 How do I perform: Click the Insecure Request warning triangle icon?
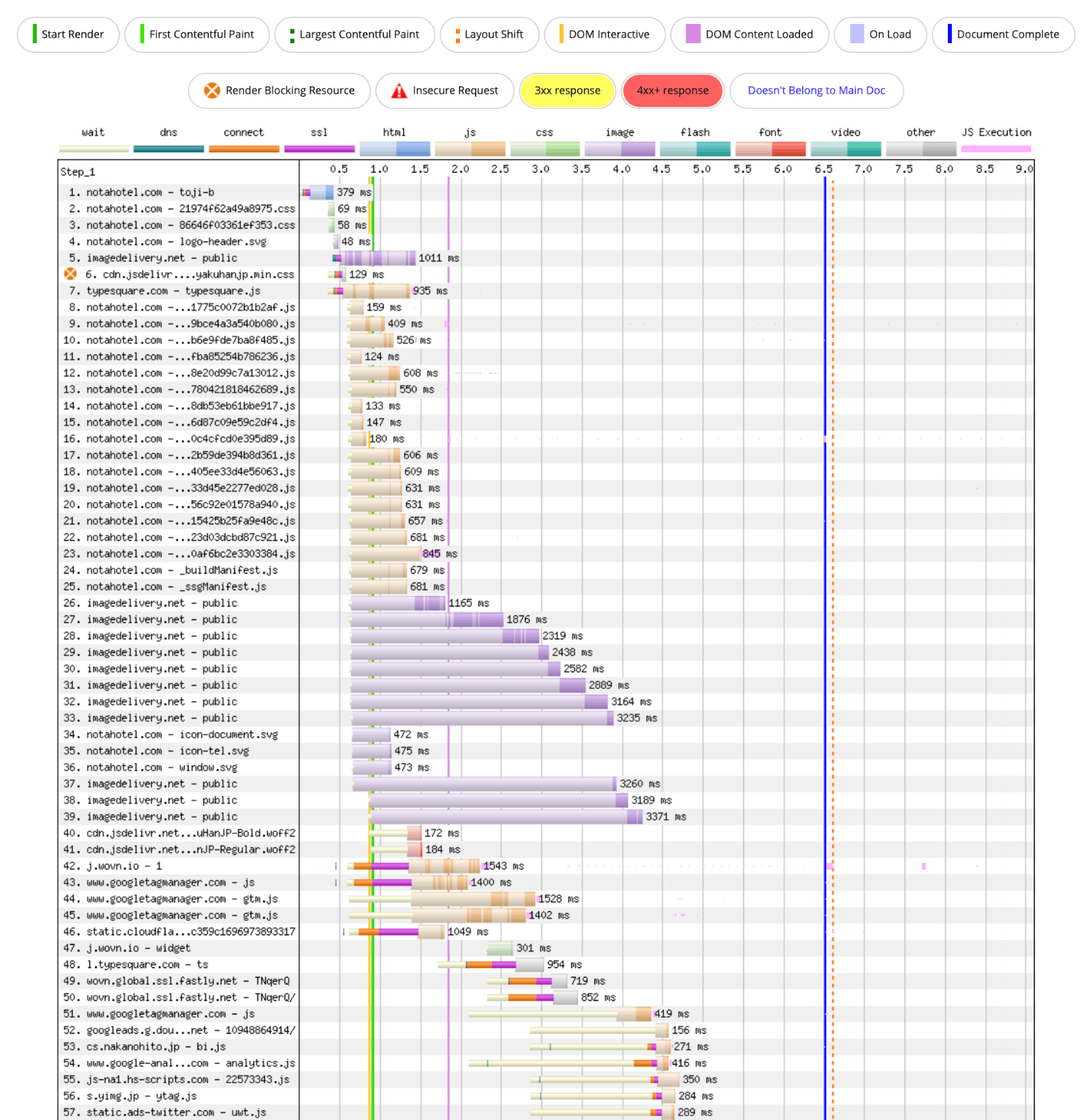398,90
